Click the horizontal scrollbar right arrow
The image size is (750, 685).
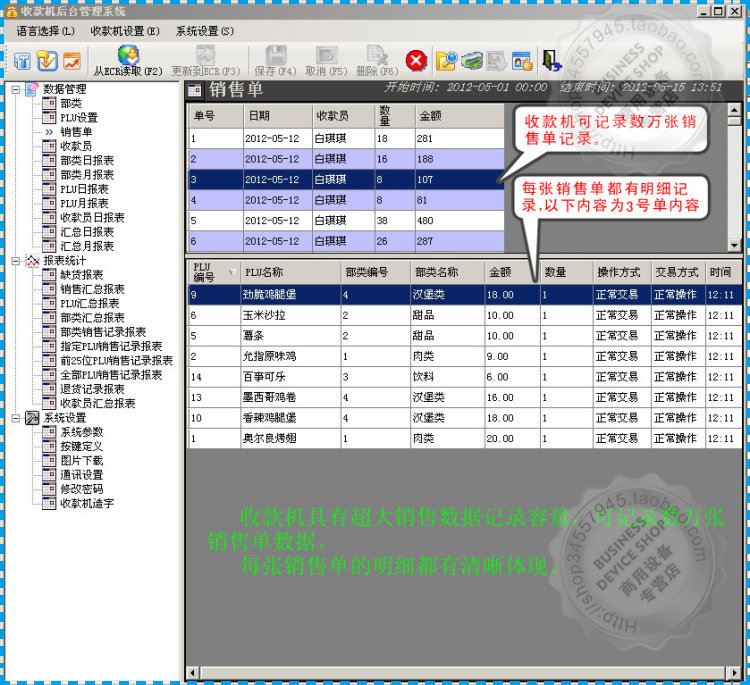[735, 673]
